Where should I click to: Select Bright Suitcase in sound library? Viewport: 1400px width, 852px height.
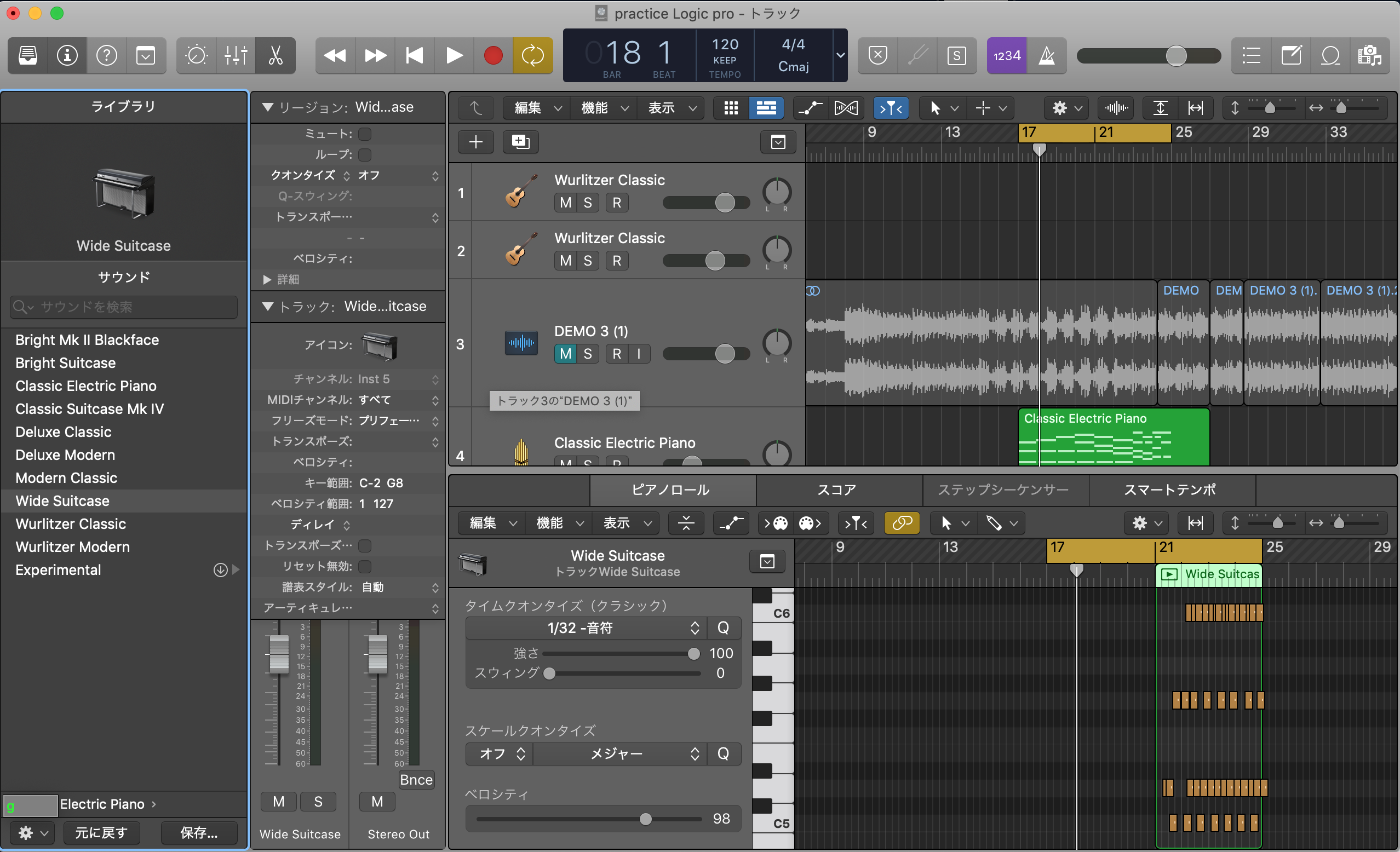[123, 363]
